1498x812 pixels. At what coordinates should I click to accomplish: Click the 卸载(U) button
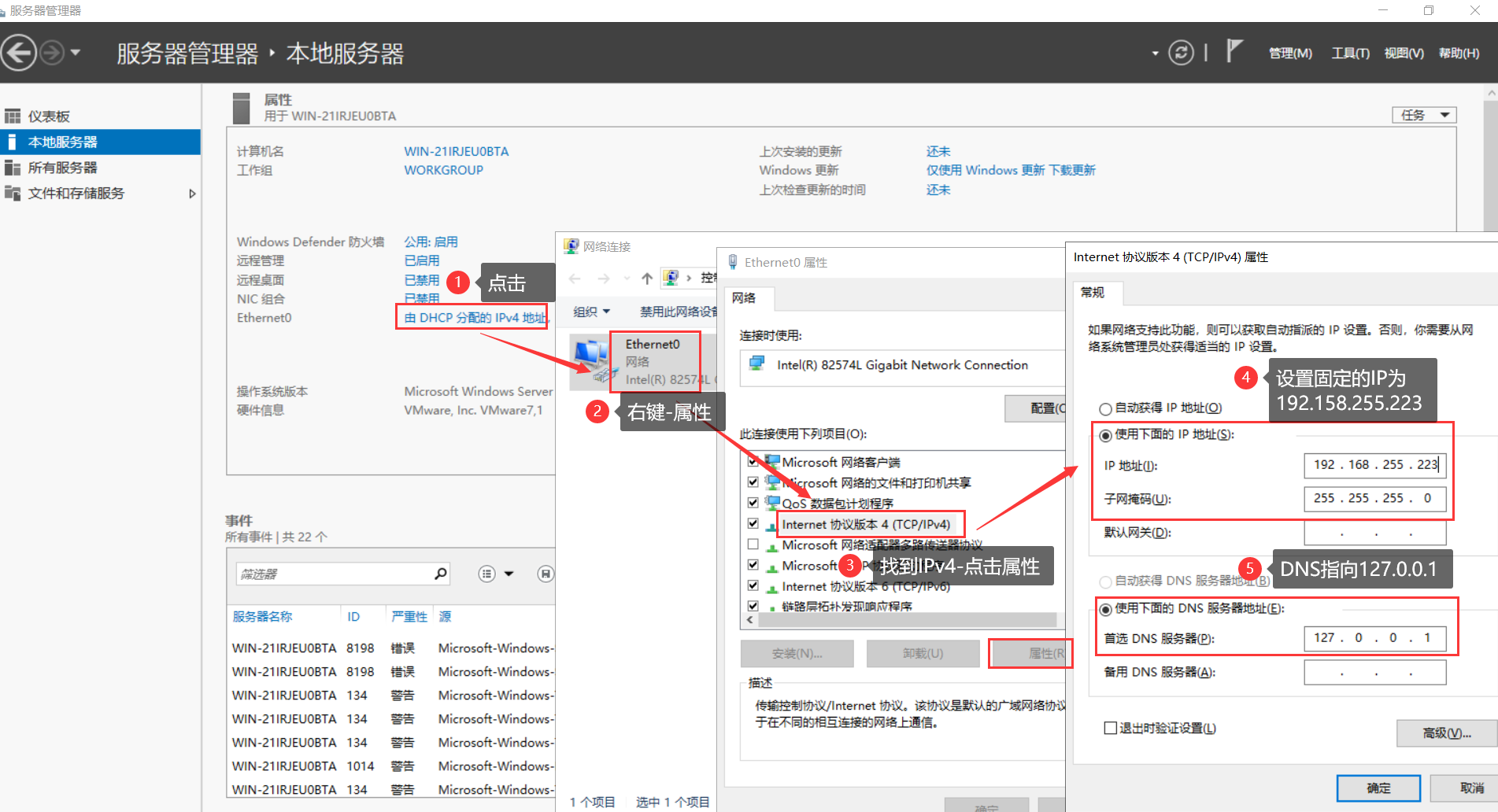(x=923, y=653)
